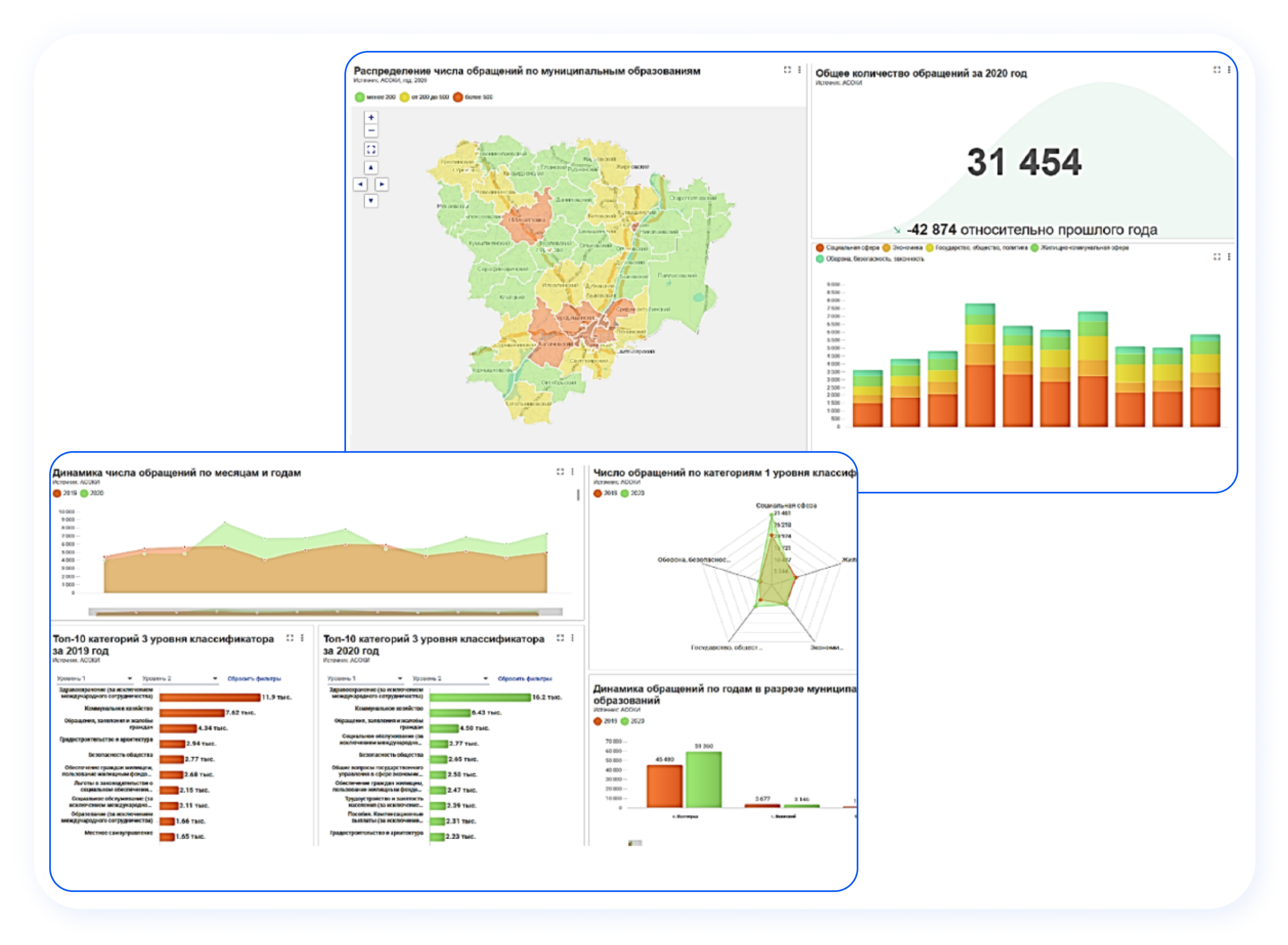Click the '31 454' total count value

pyautogui.click(x=1025, y=162)
